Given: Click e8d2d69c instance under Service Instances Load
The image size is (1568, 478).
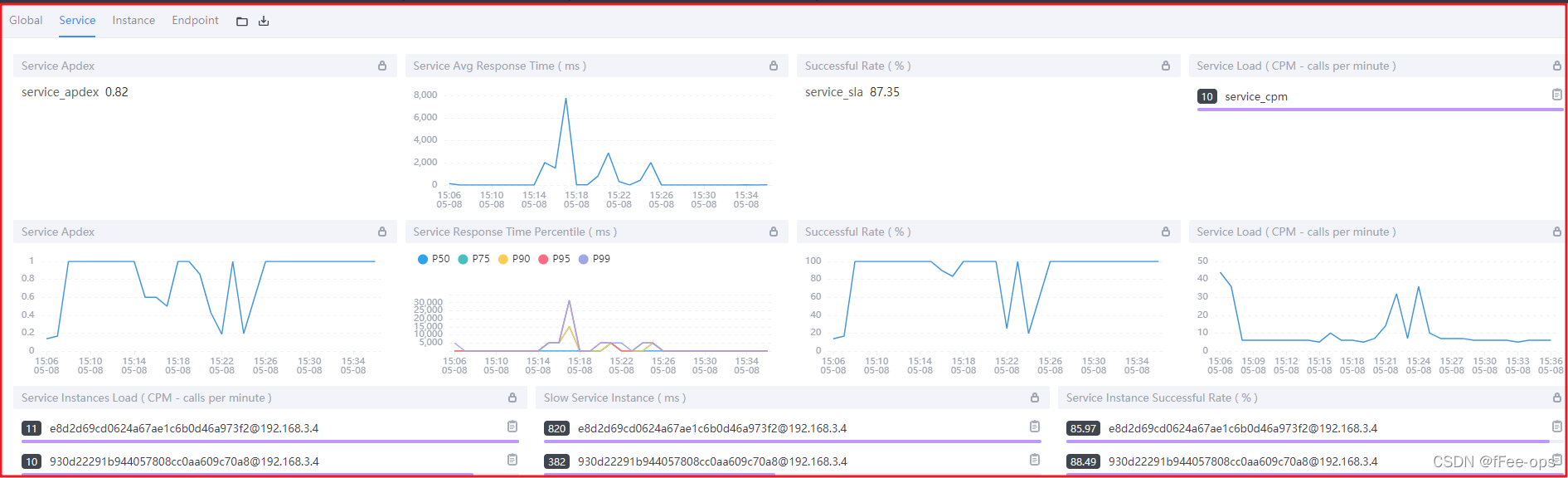Looking at the screenshot, I should coord(184,428).
